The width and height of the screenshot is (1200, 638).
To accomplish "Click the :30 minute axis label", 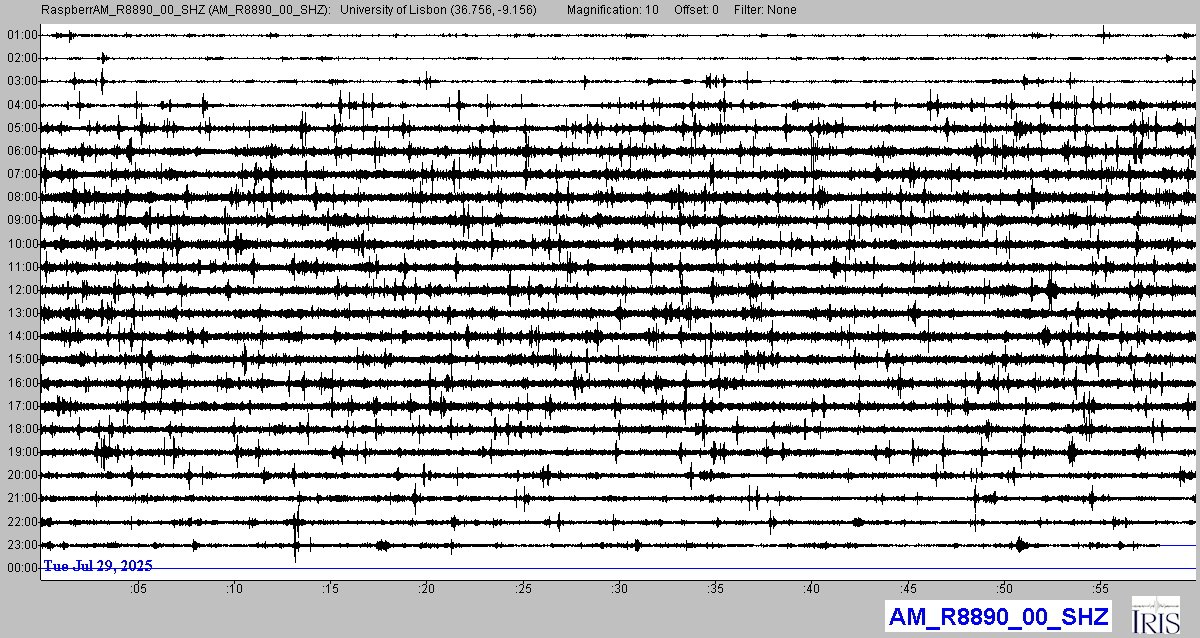I will 620,588.
